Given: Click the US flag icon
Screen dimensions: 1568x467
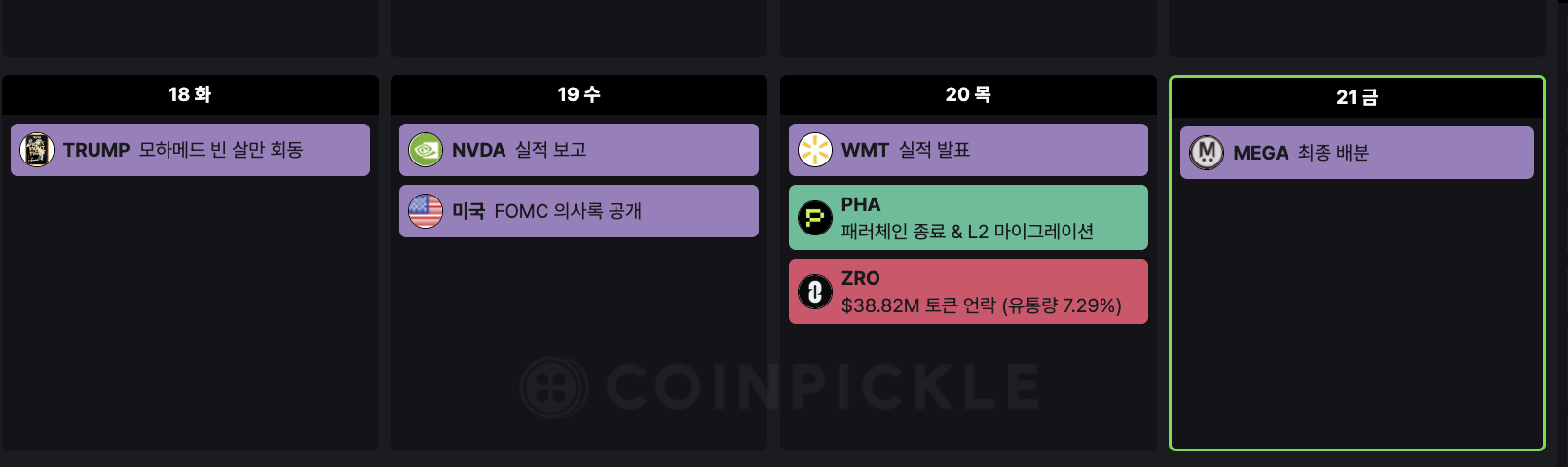Looking at the screenshot, I should click(426, 211).
